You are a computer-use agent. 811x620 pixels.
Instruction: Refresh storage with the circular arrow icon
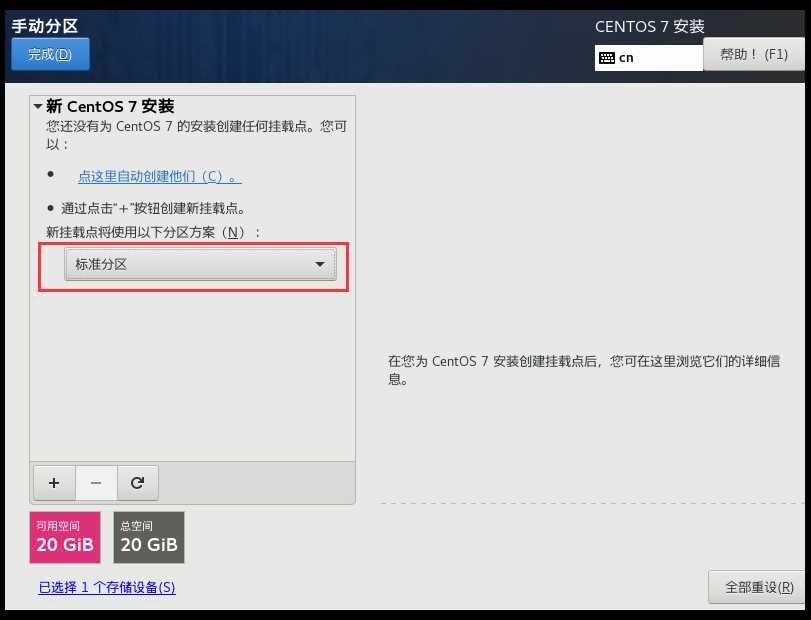pos(138,482)
